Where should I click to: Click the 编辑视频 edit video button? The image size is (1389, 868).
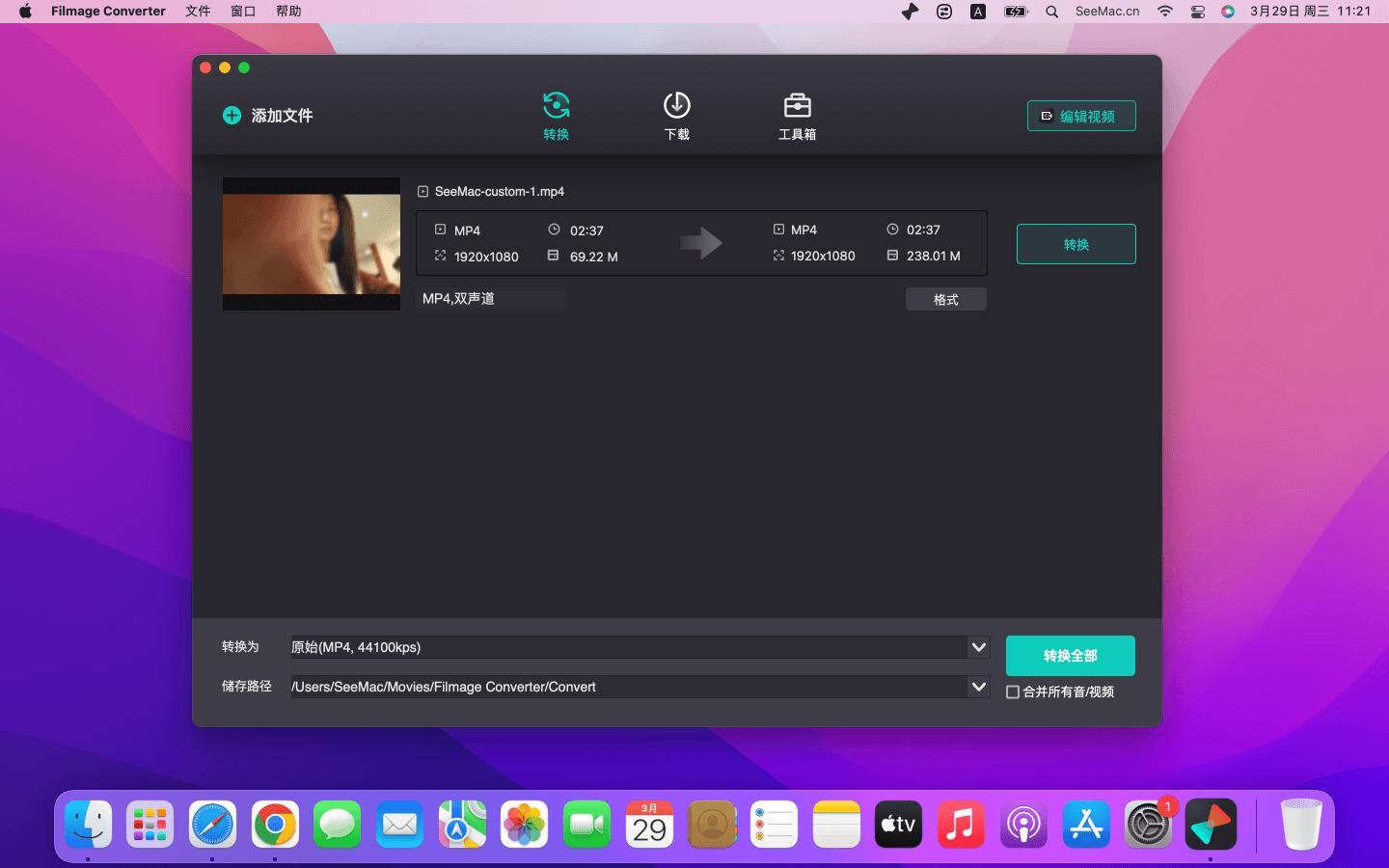coord(1080,116)
